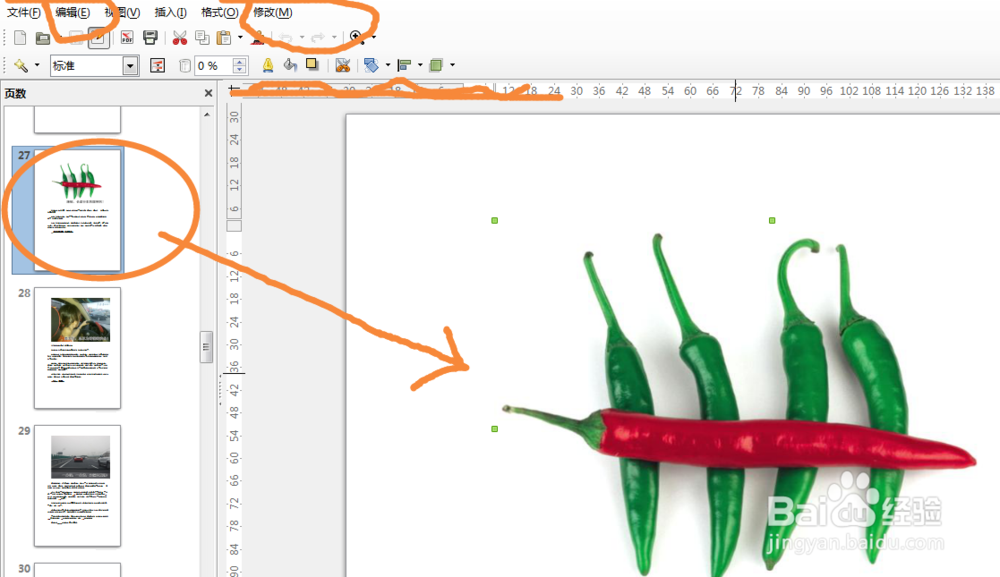Increase transparency with the up spinner

click(240, 61)
